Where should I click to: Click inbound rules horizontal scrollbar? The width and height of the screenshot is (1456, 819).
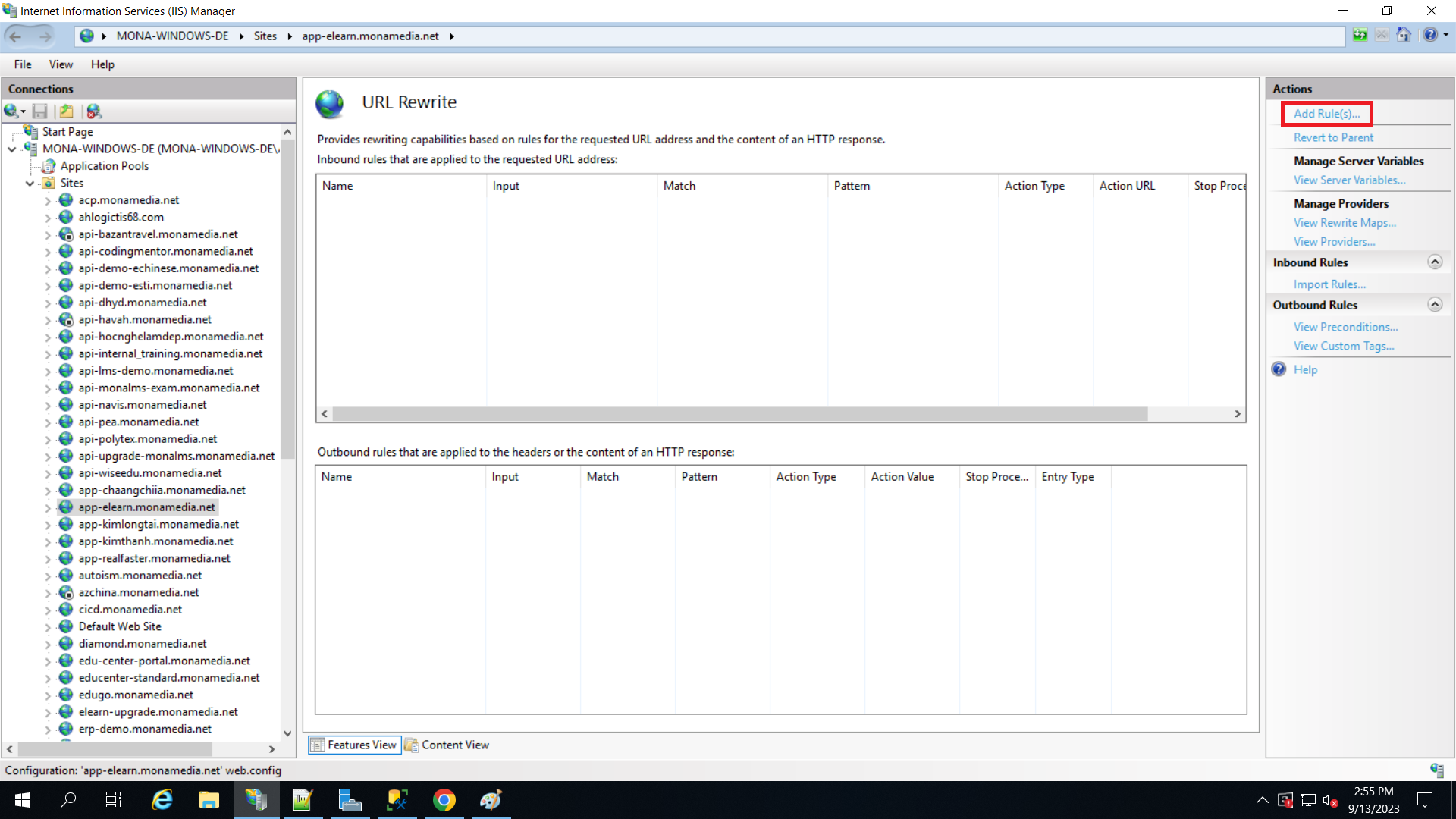tap(739, 414)
